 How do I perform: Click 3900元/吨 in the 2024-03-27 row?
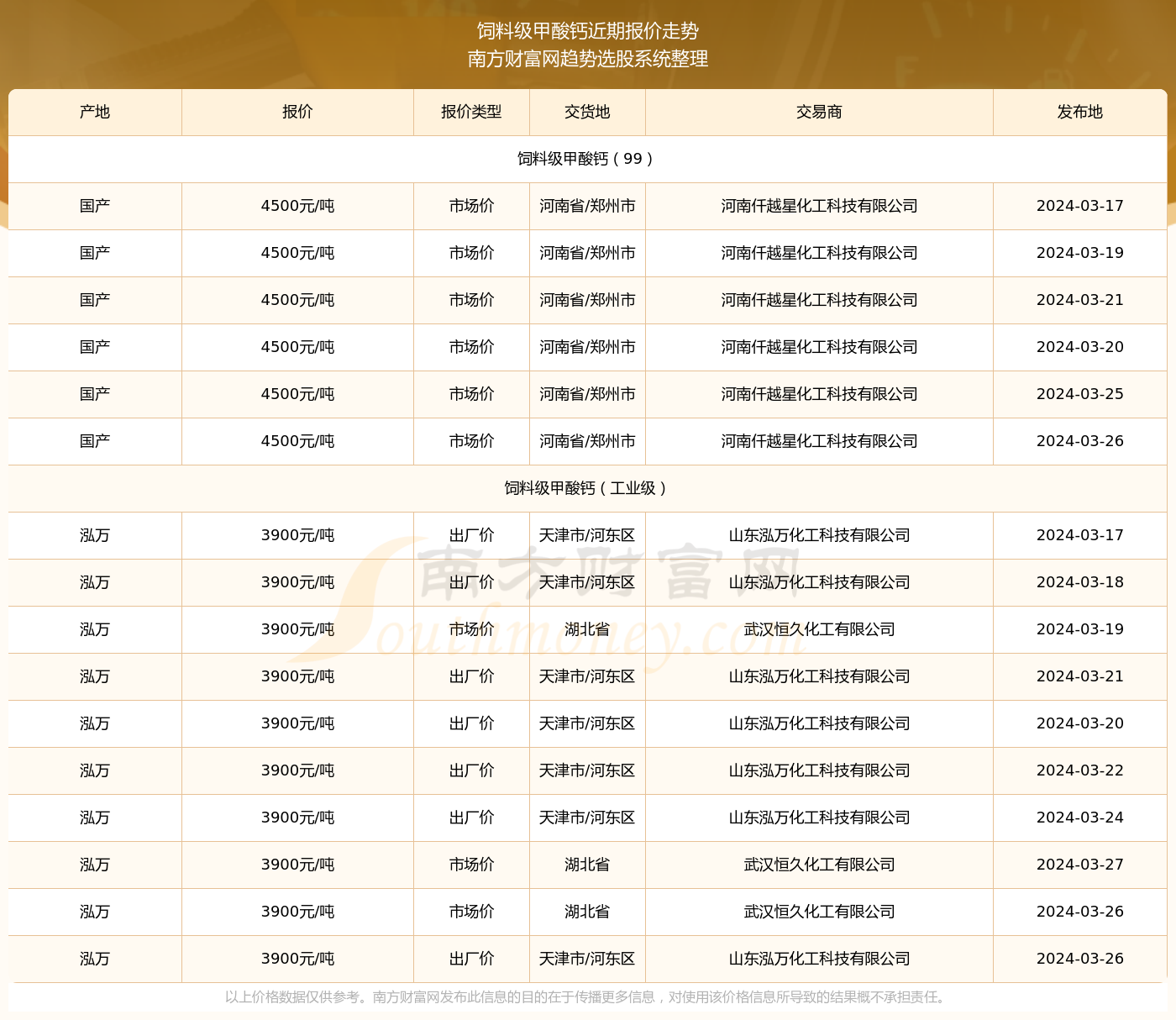point(297,865)
